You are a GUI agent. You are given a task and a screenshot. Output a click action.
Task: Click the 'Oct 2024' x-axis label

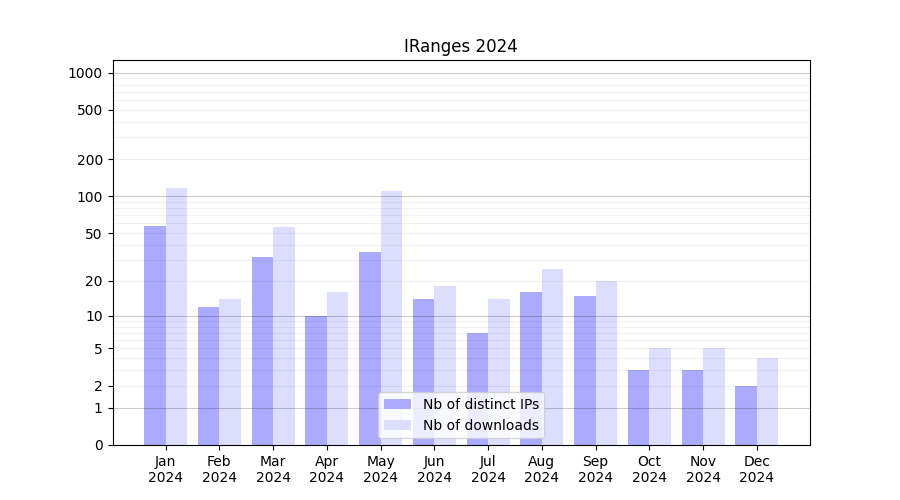pos(649,469)
